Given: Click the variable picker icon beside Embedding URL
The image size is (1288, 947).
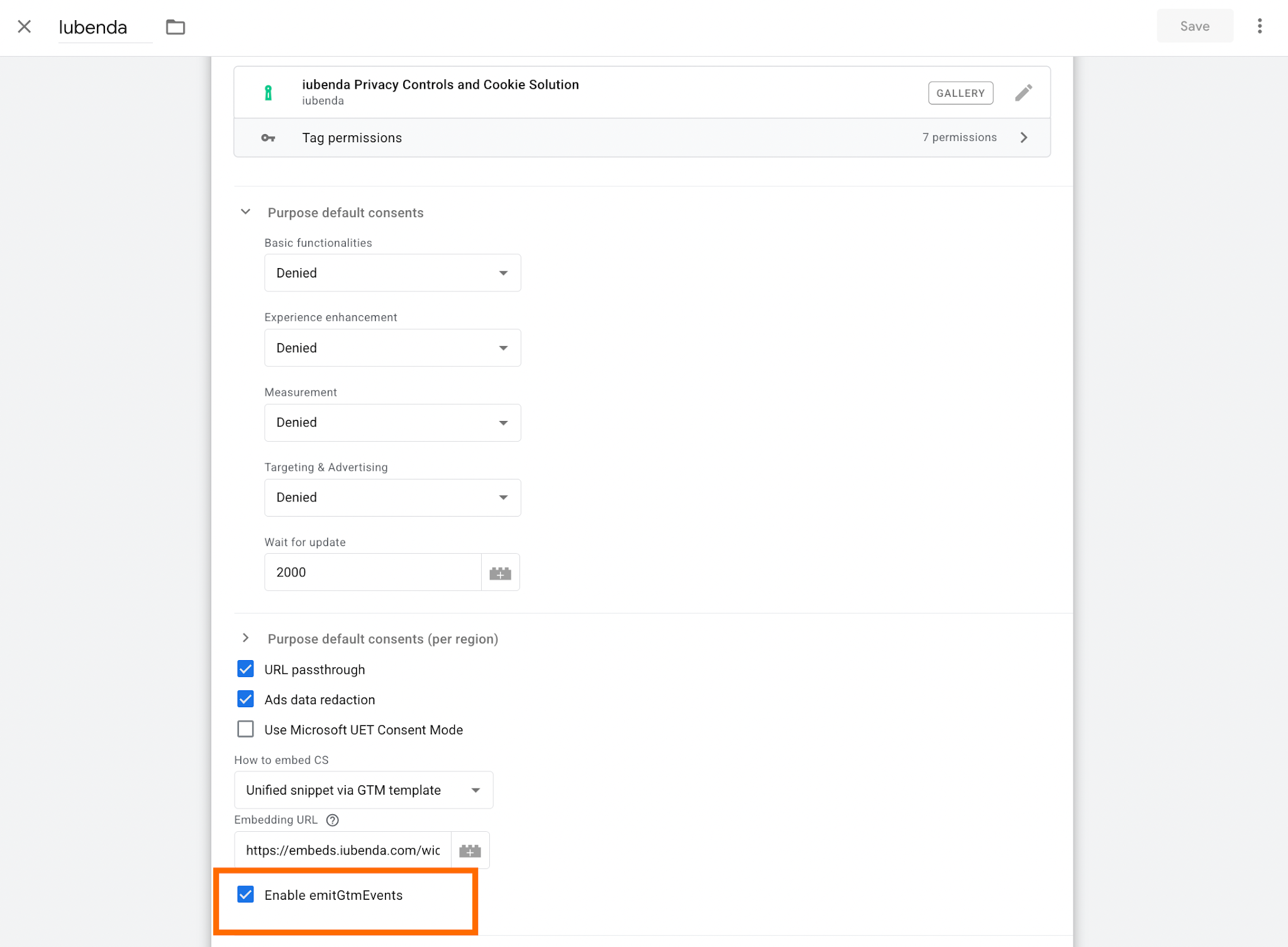Looking at the screenshot, I should pyautogui.click(x=470, y=850).
